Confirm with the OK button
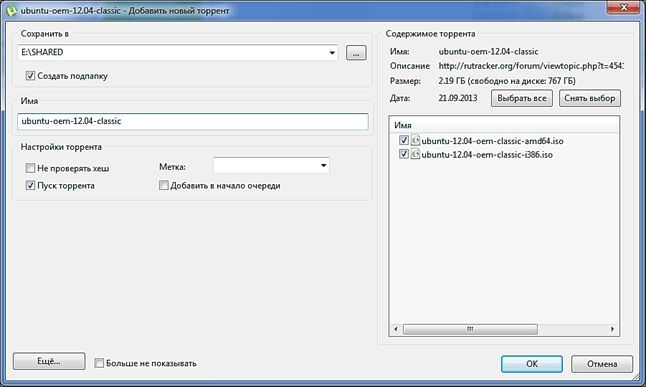 (532, 364)
